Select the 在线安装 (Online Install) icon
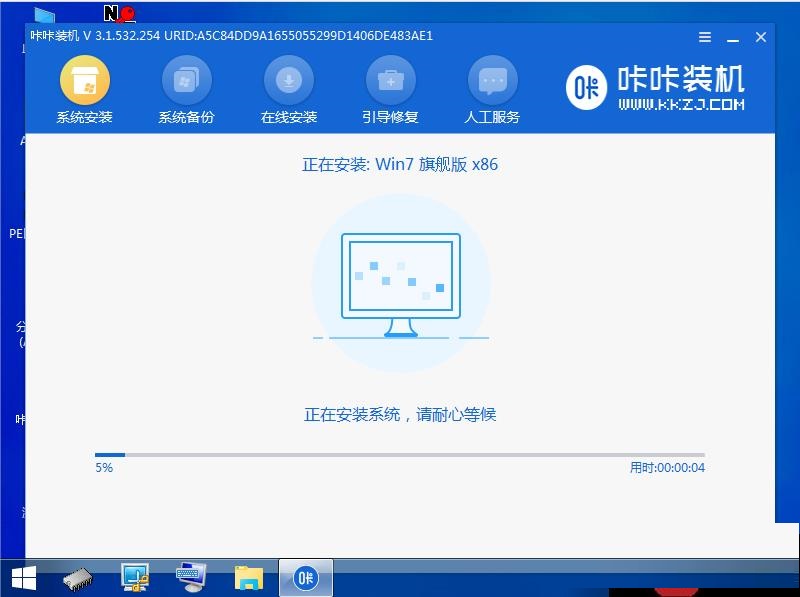Image resolution: width=800 pixels, height=597 pixels. coord(288,90)
